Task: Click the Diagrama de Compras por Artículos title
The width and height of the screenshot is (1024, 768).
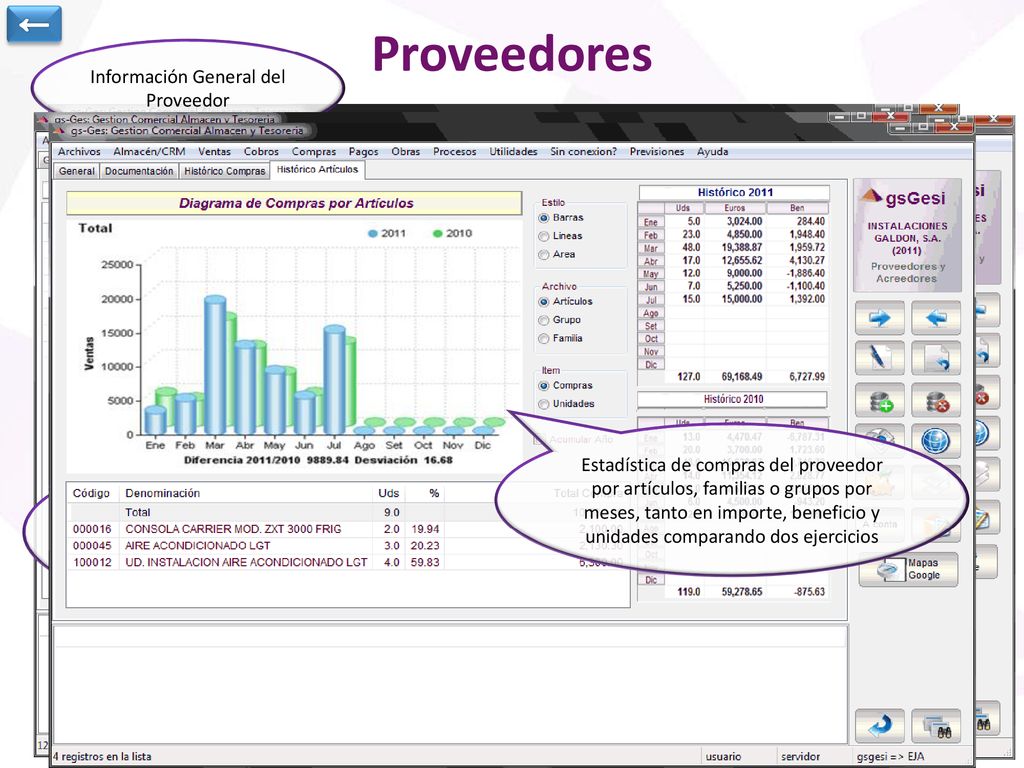Action: tap(296, 203)
